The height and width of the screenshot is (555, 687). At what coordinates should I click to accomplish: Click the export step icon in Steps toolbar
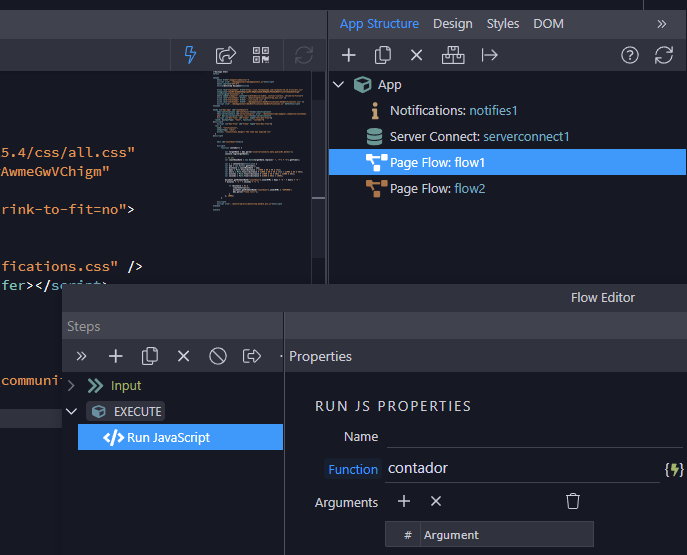(x=252, y=356)
